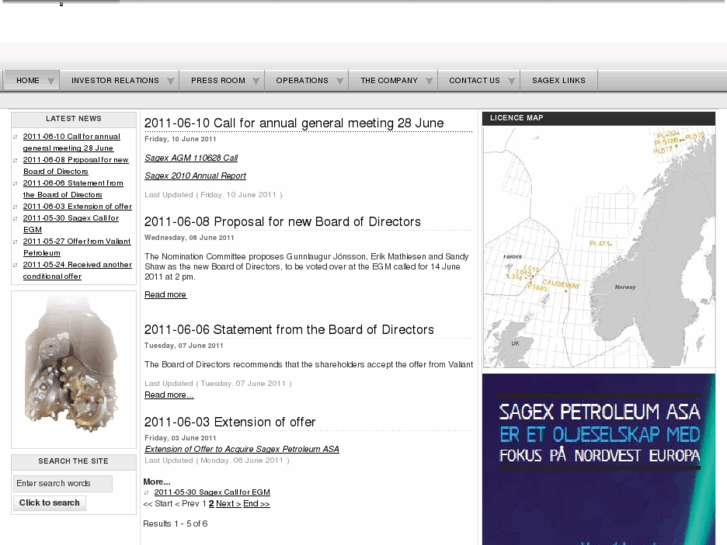
Task: Open sidebar 2011-06-03 Extension of offer link
Action: (77, 206)
